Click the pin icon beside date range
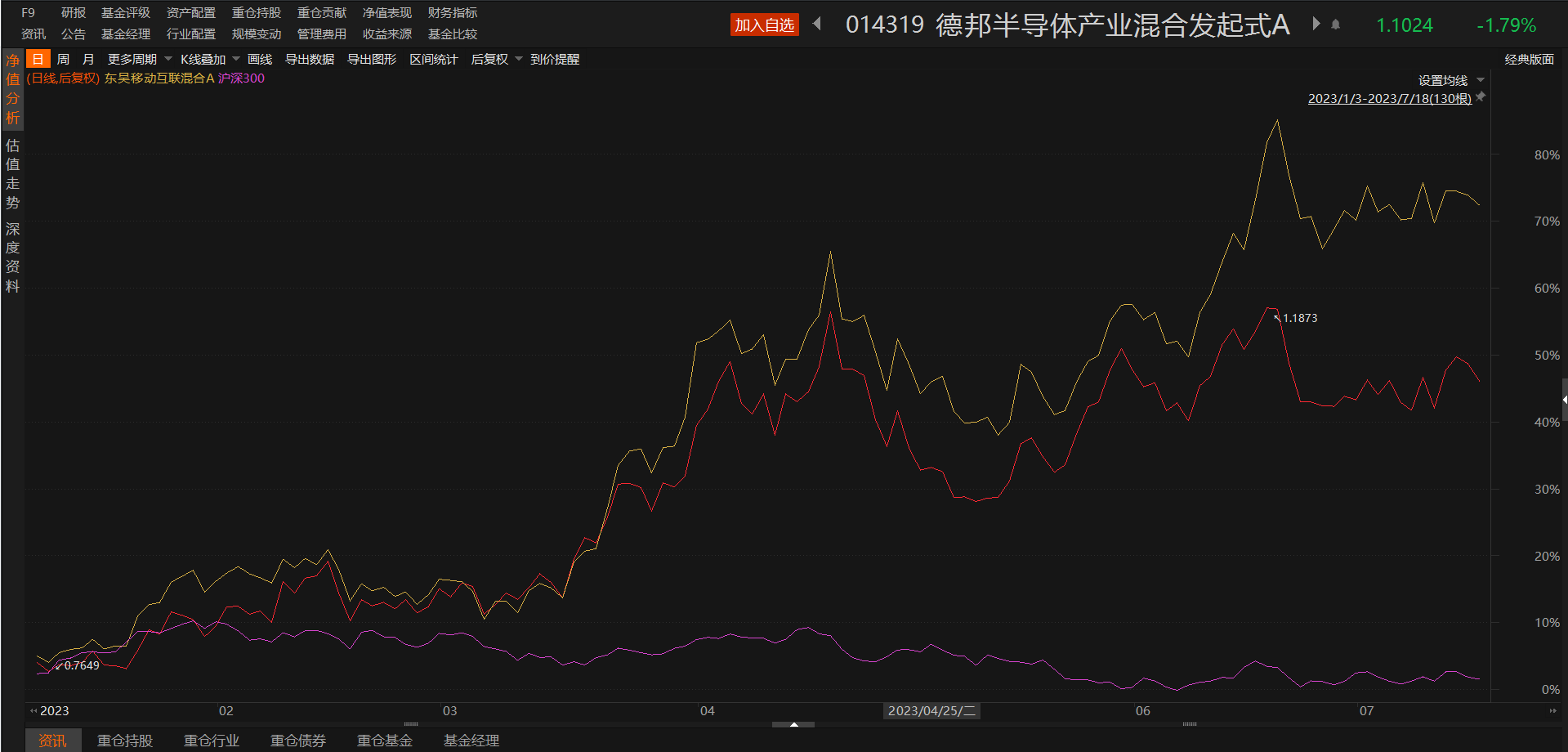 1481,97
